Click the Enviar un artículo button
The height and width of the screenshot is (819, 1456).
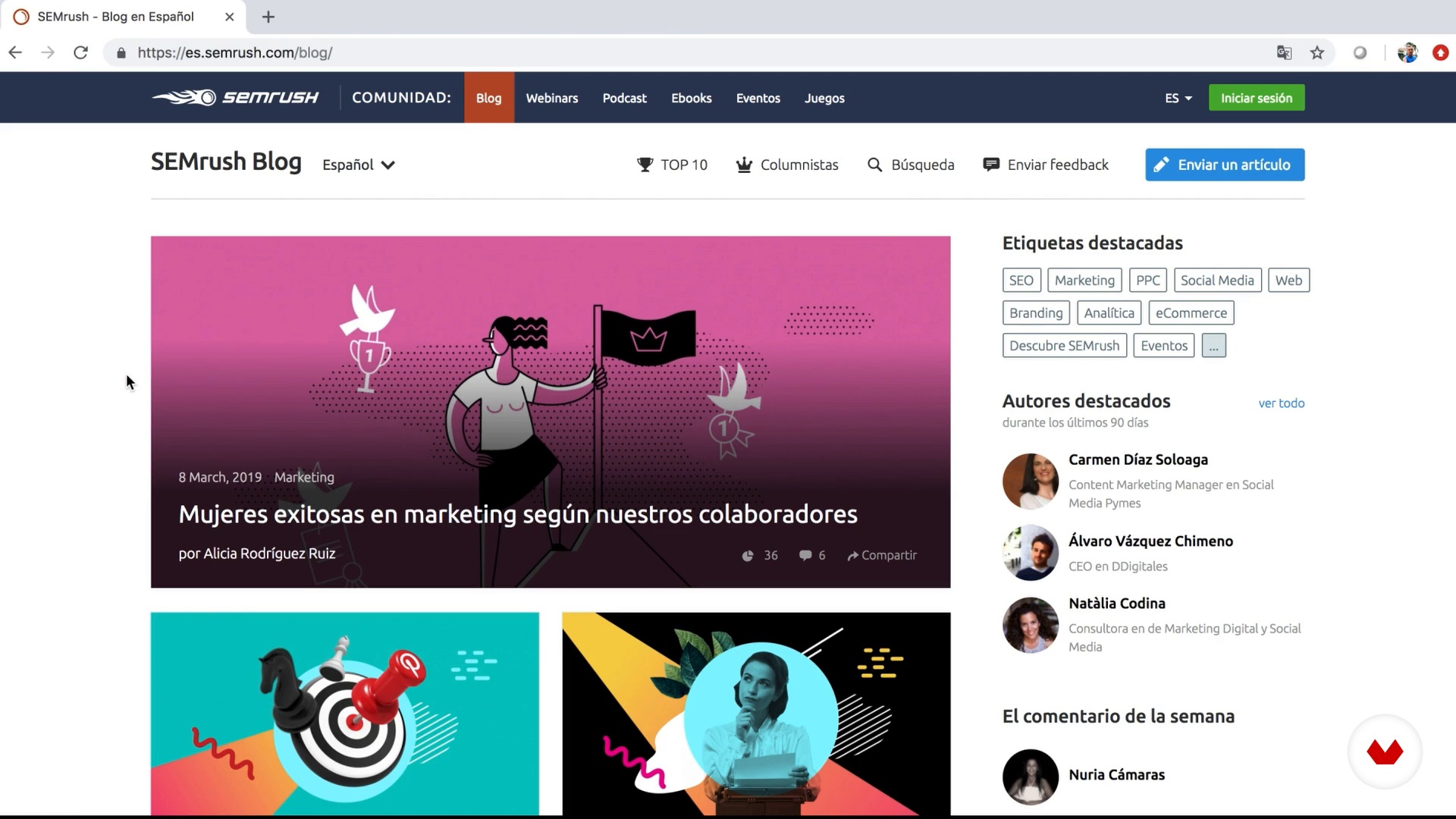point(1225,165)
